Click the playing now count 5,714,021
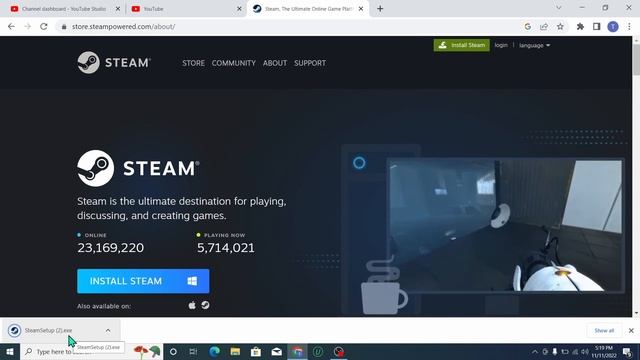Screen dimensions: 640x360 (226, 248)
